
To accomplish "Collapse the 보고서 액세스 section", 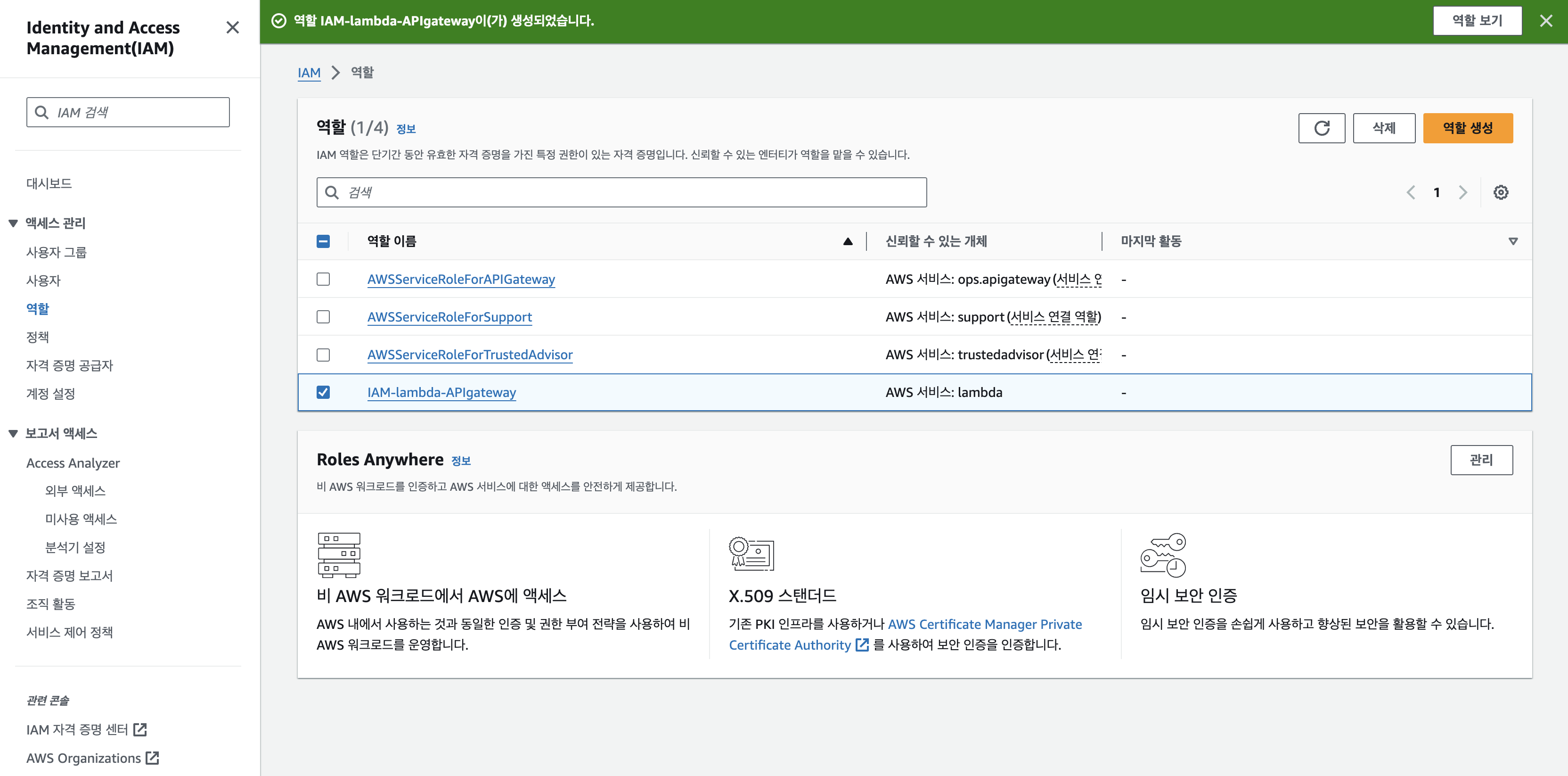I will (13, 434).
